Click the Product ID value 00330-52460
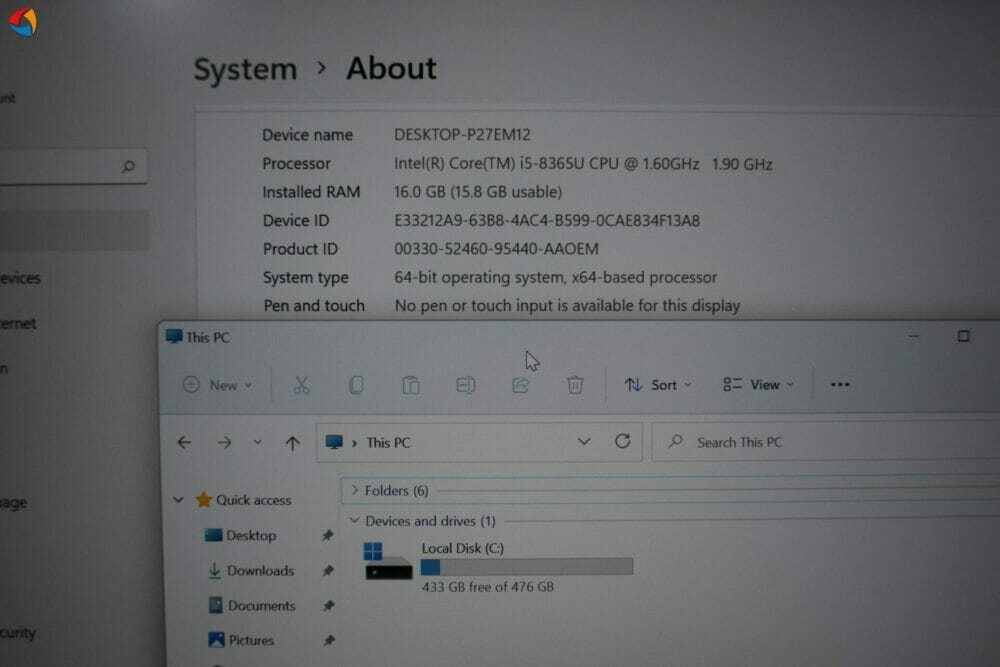This screenshot has width=1000, height=667. point(496,249)
